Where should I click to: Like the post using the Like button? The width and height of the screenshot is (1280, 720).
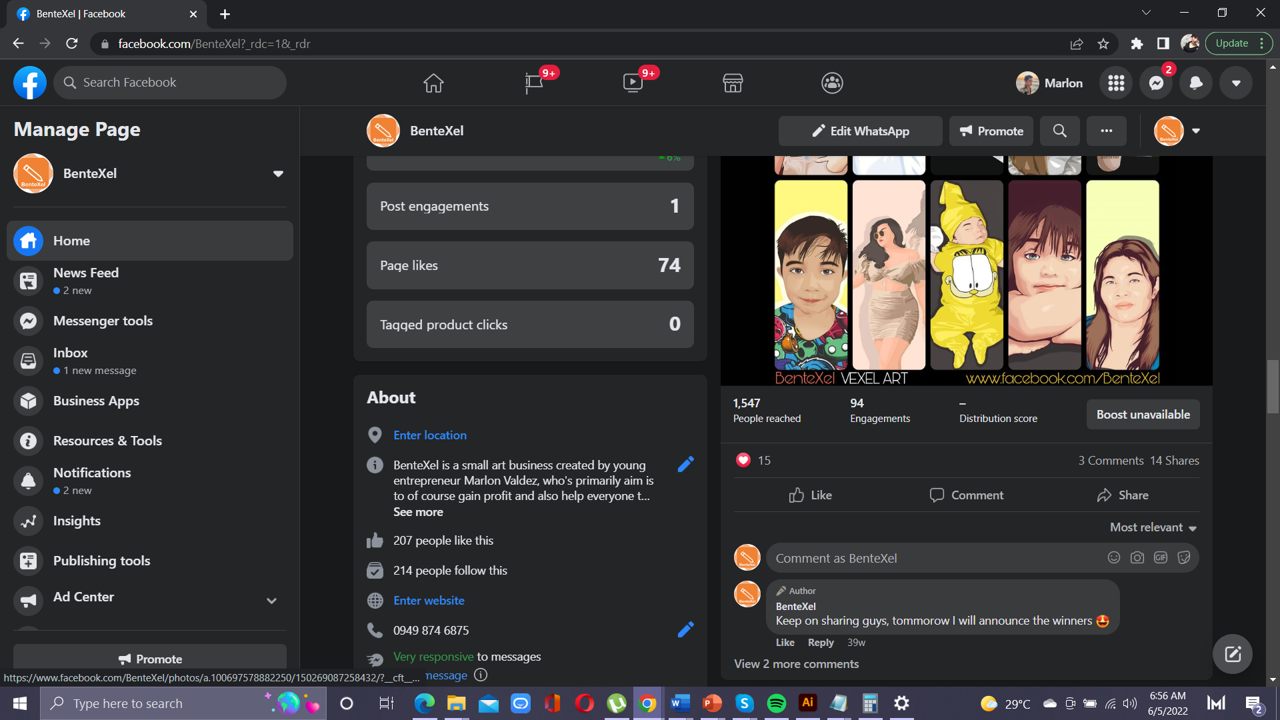pyautogui.click(x=810, y=495)
